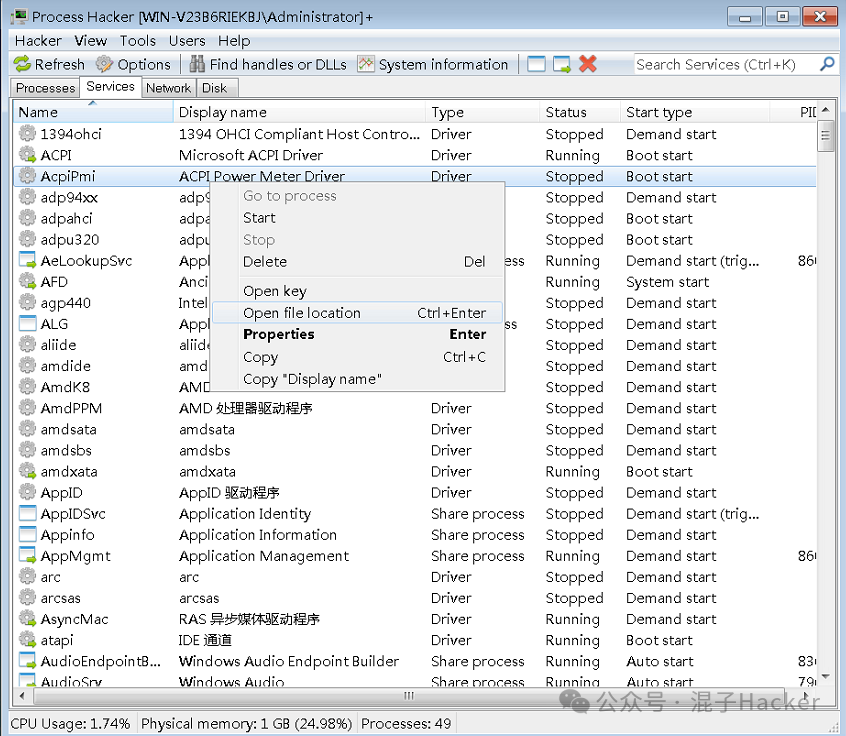Open System information chart icon
This screenshot has width=846, height=736.
[366, 64]
